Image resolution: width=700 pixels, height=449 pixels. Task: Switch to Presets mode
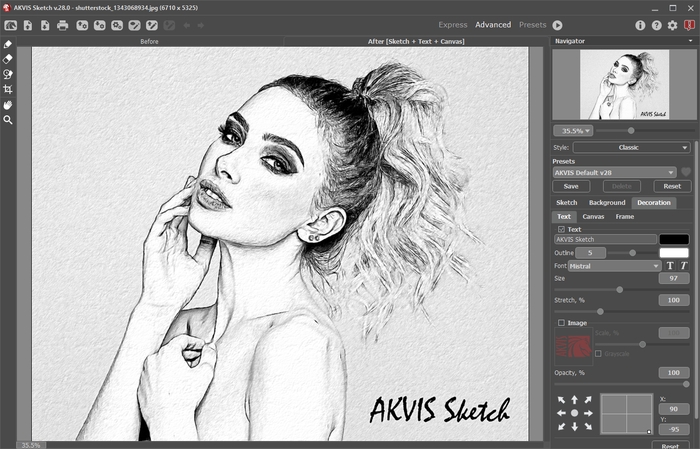[x=533, y=25]
